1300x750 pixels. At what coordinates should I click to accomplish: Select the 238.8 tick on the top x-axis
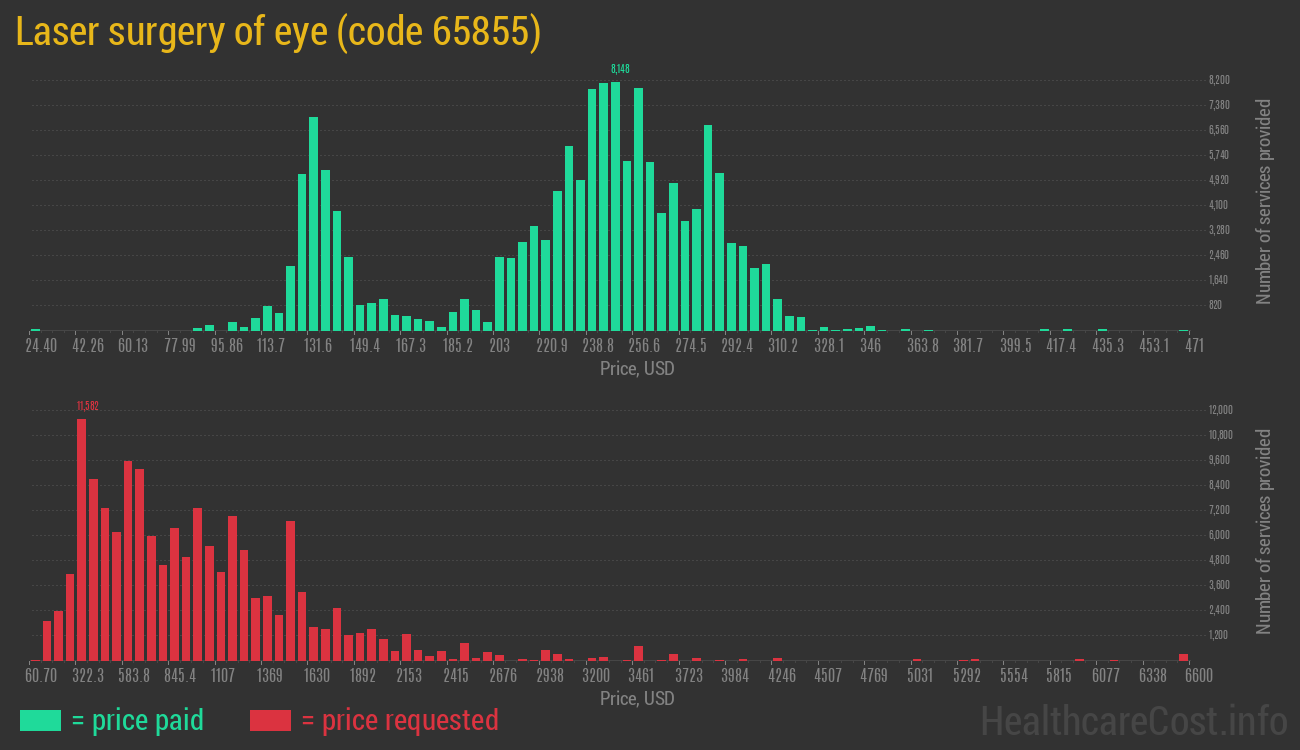[x=598, y=346]
